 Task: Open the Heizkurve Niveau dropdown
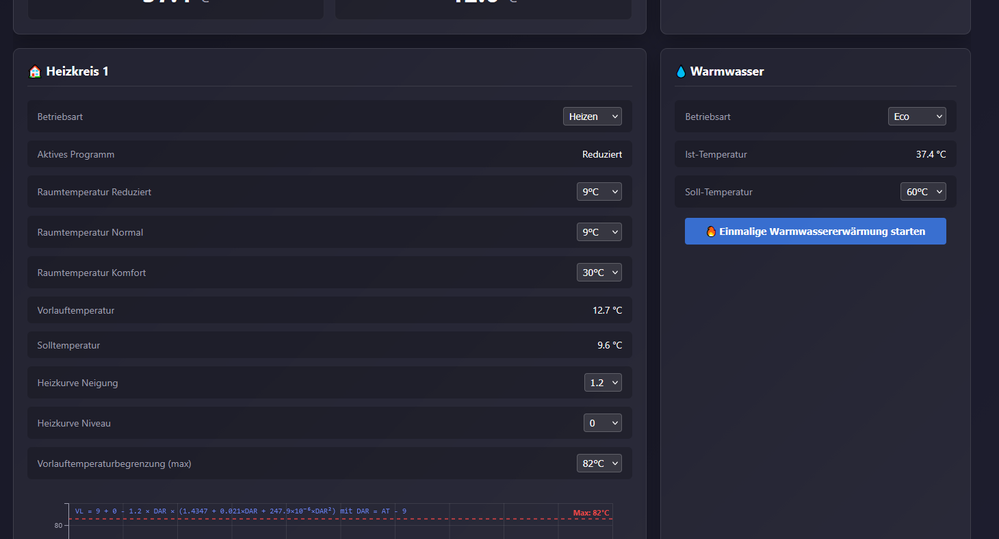tap(603, 423)
